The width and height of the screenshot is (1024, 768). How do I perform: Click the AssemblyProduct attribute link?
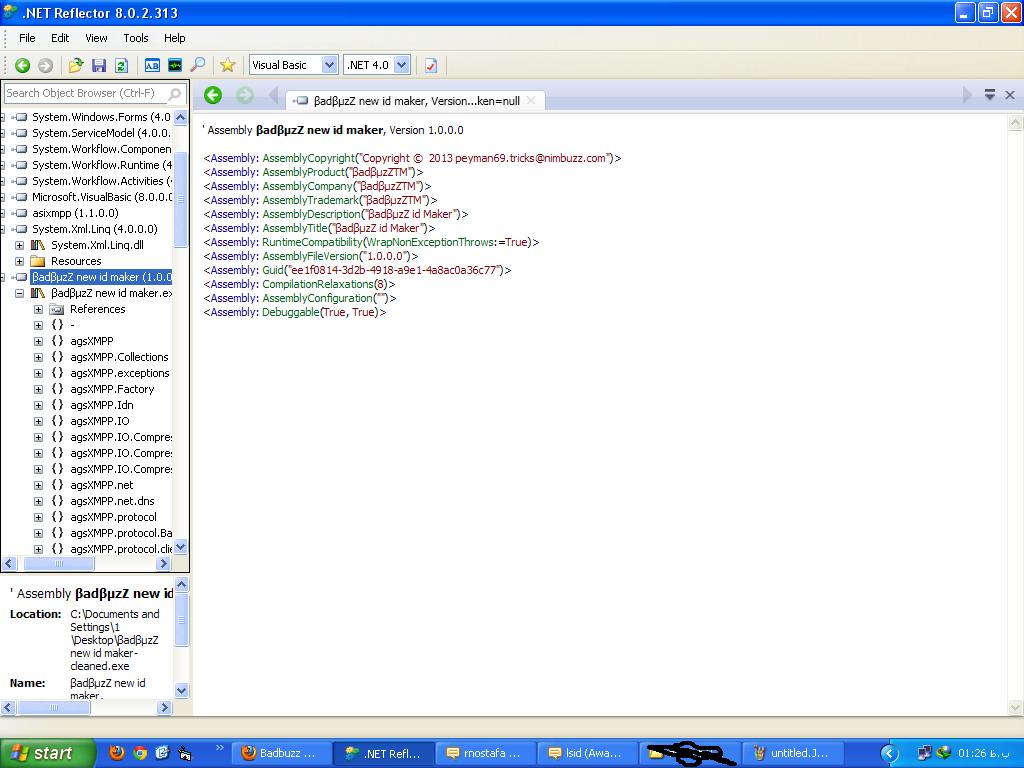[x=304, y=172]
